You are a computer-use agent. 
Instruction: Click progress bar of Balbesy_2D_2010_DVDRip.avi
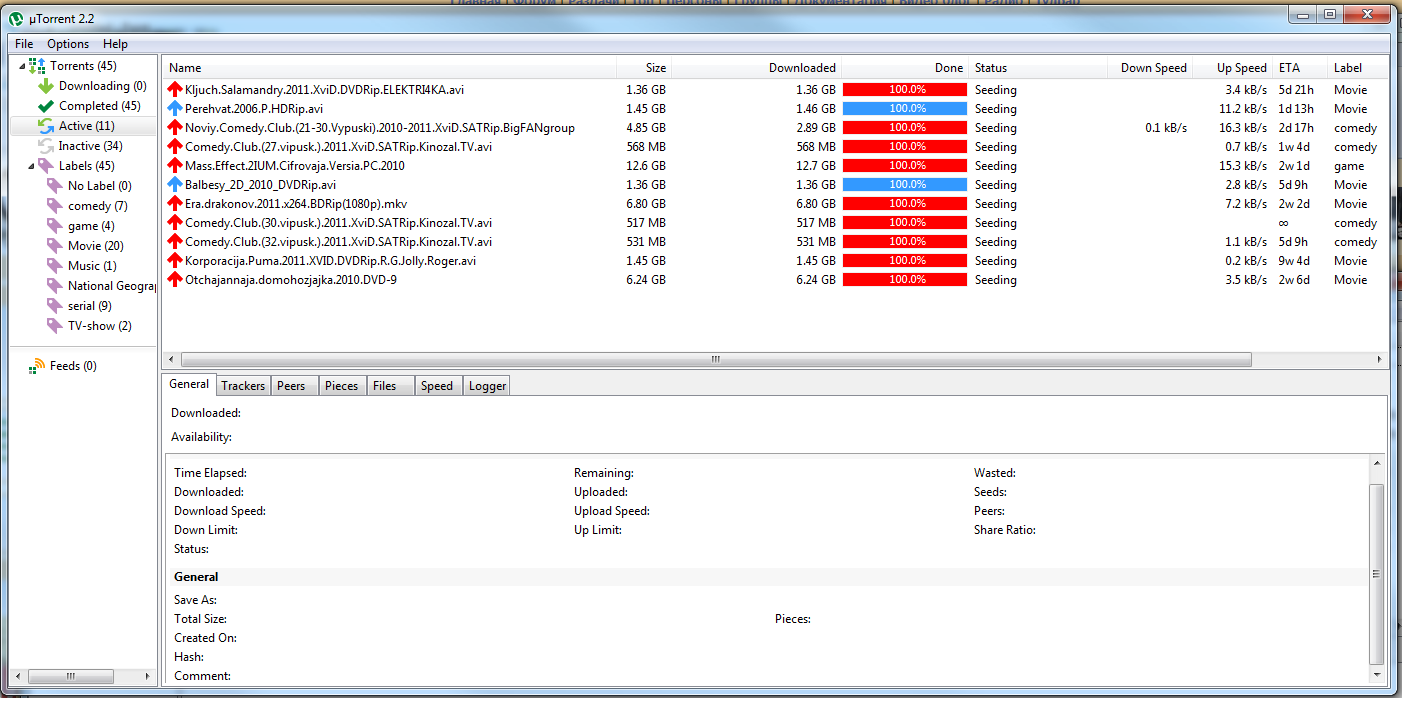click(x=905, y=185)
